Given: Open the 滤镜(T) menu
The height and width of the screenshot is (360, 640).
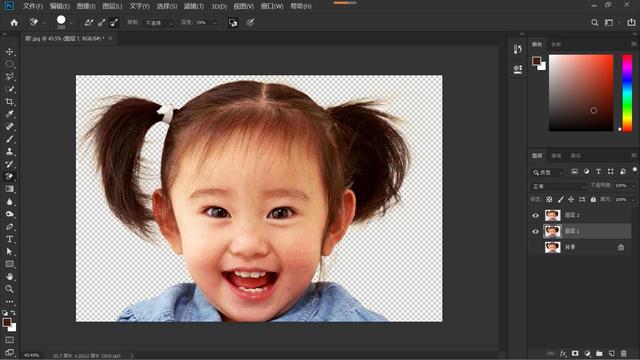Looking at the screenshot, I should (x=194, y=6).
